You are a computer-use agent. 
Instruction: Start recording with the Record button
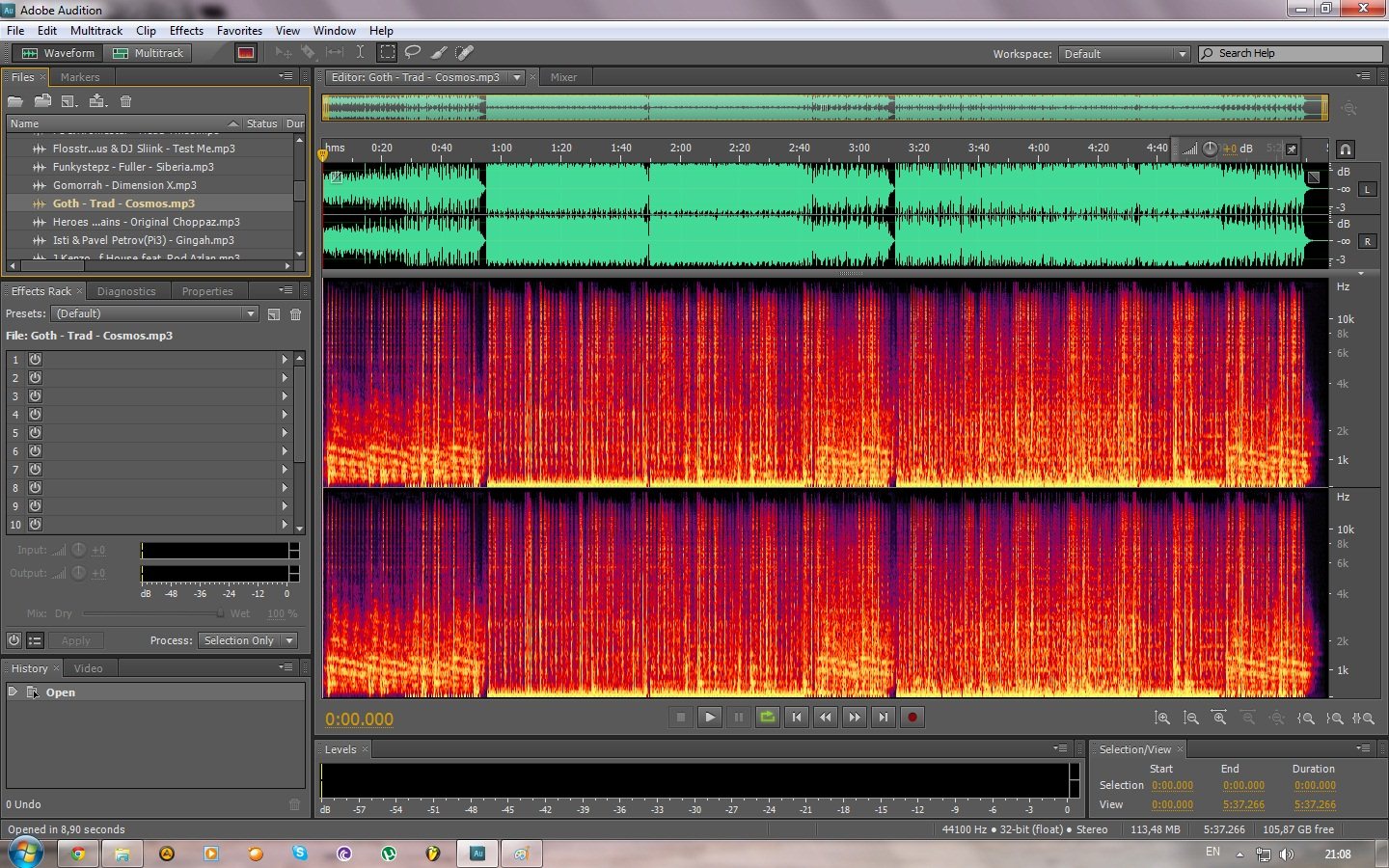(912, 718)
